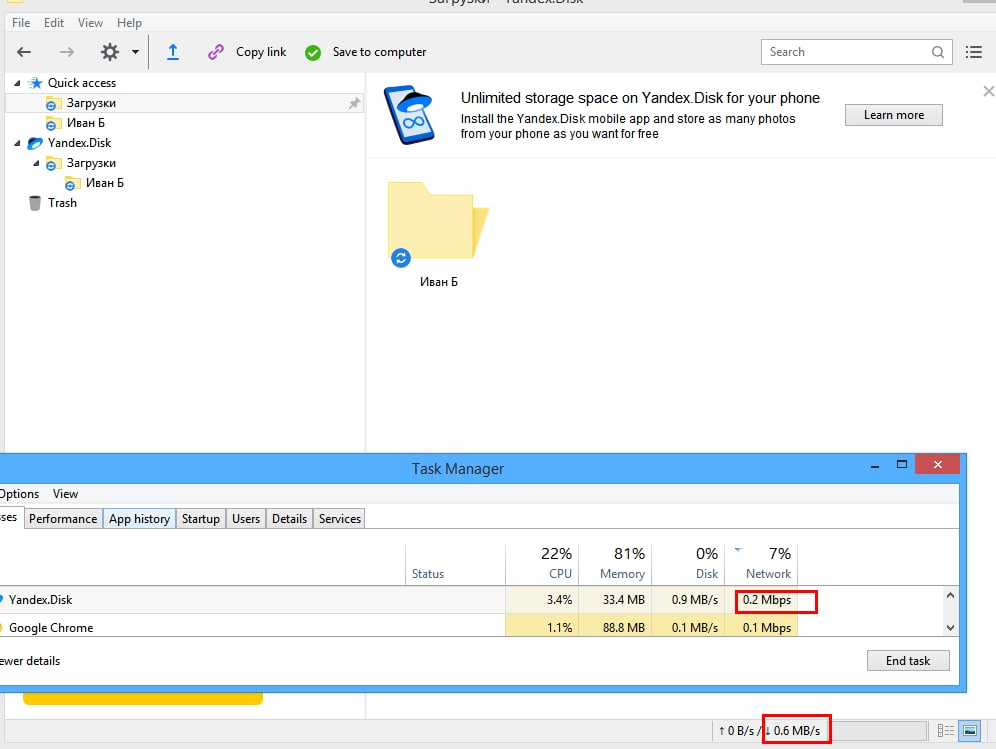996x749 pixels.
Task: Click End task button
Action: 908,661
